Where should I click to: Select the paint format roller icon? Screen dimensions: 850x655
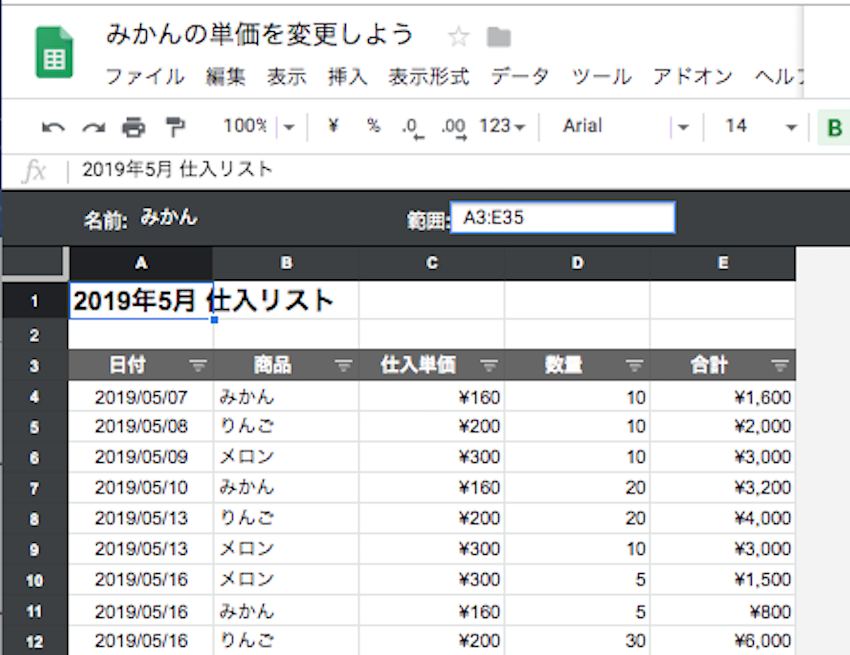(x=175, y=127)
